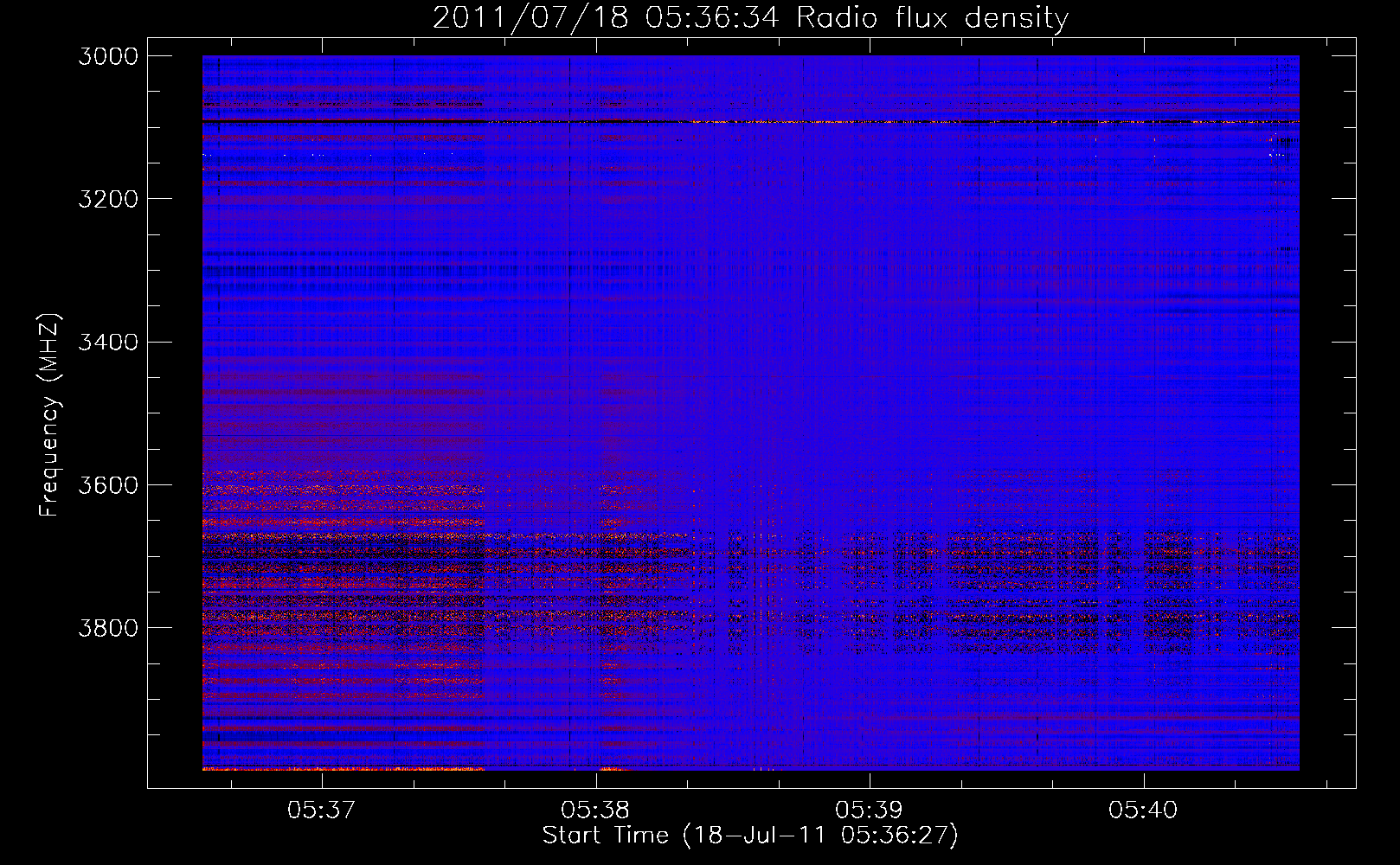Click the 05:37 time tick label

pos(322,810)
